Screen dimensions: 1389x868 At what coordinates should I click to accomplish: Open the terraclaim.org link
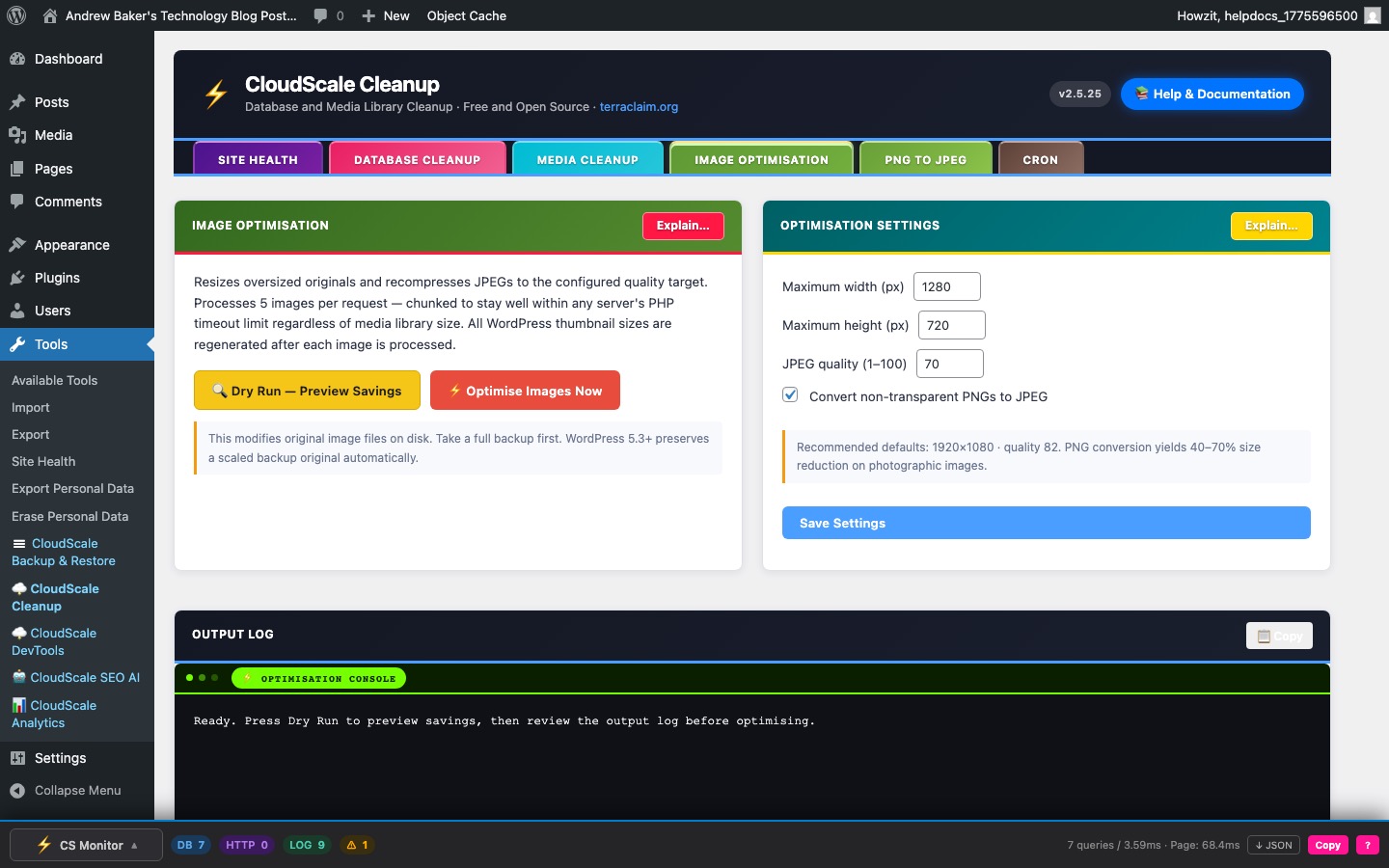click(x=639, y=107)
